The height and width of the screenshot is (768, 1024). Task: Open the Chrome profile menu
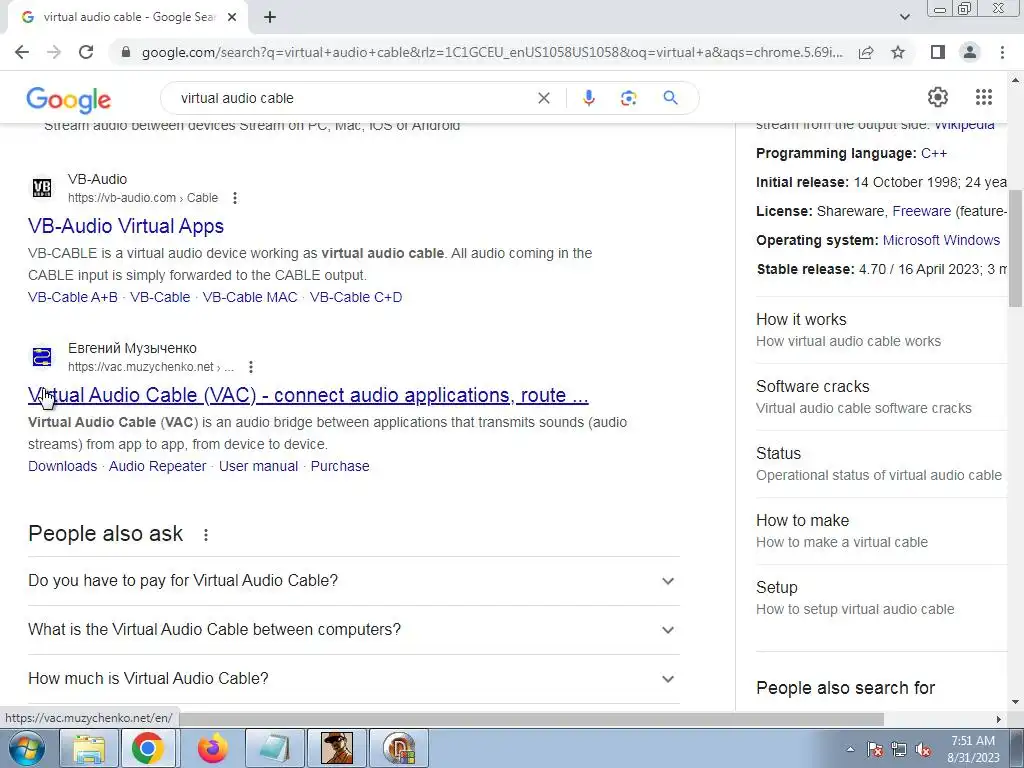tap(970, 52)
